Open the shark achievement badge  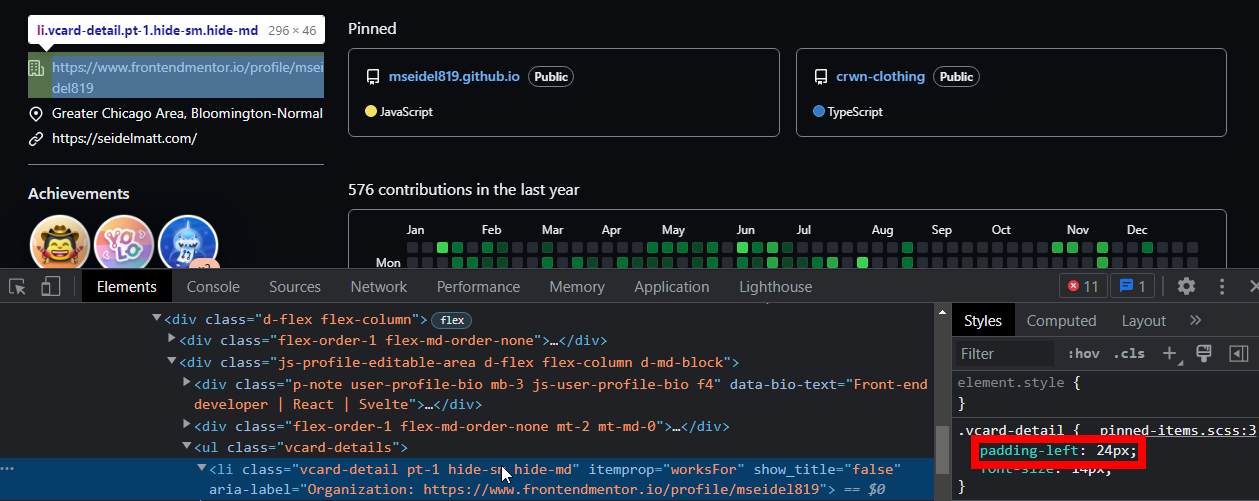point(188,244)
